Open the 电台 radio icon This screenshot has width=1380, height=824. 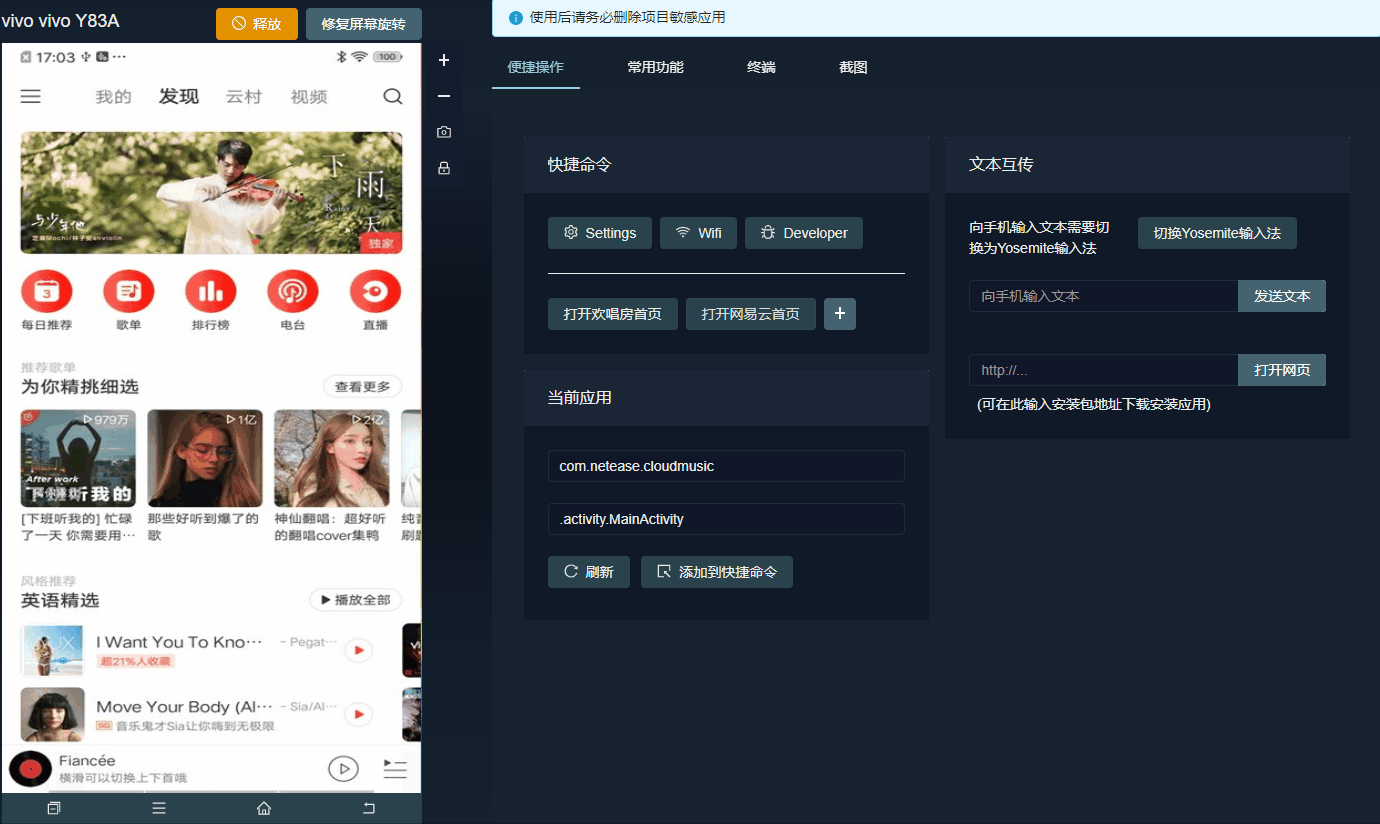pos(293,291)
